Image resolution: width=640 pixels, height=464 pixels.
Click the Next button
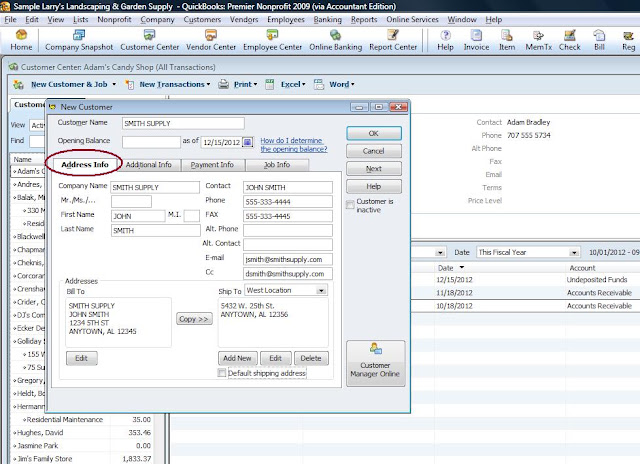pyautogui.click(x=373, y=169)
